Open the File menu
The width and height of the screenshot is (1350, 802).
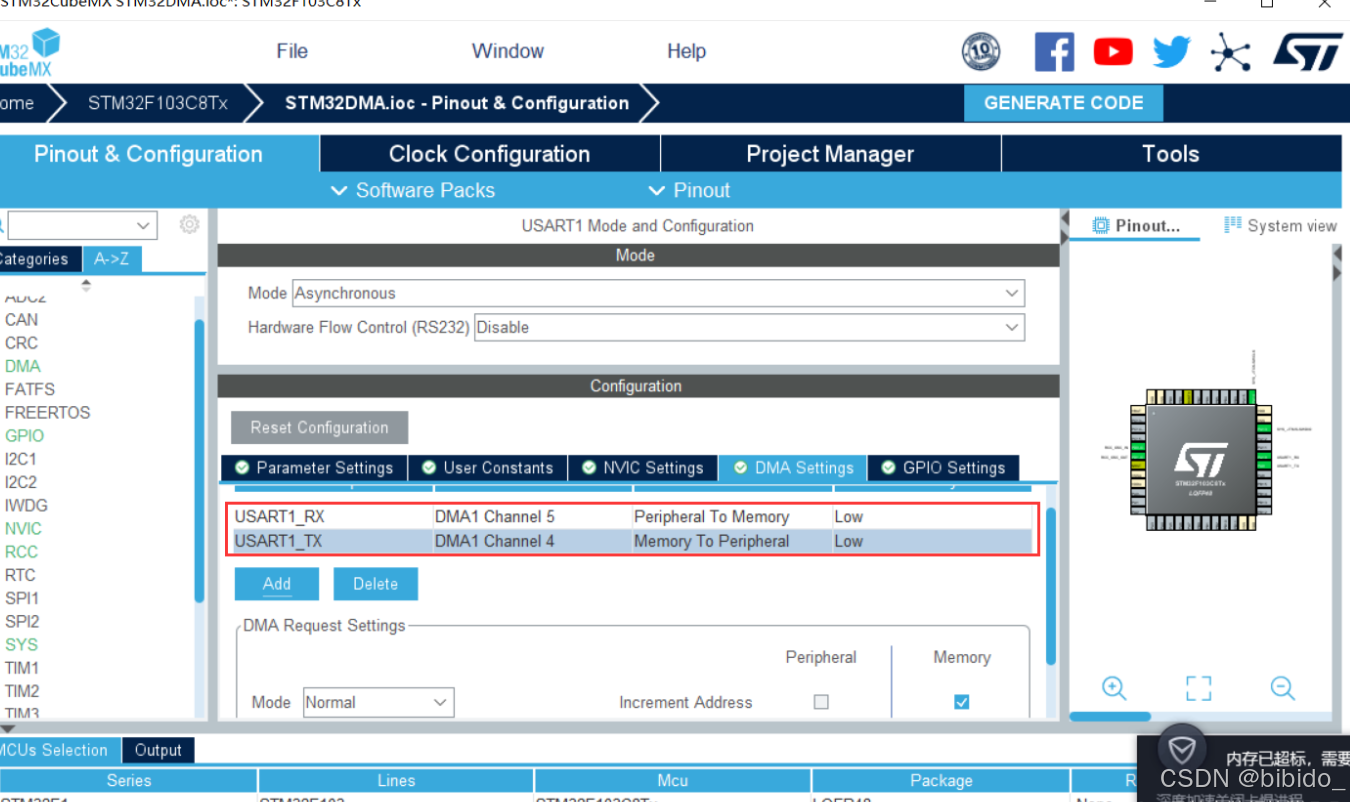[x=292, y=51]
